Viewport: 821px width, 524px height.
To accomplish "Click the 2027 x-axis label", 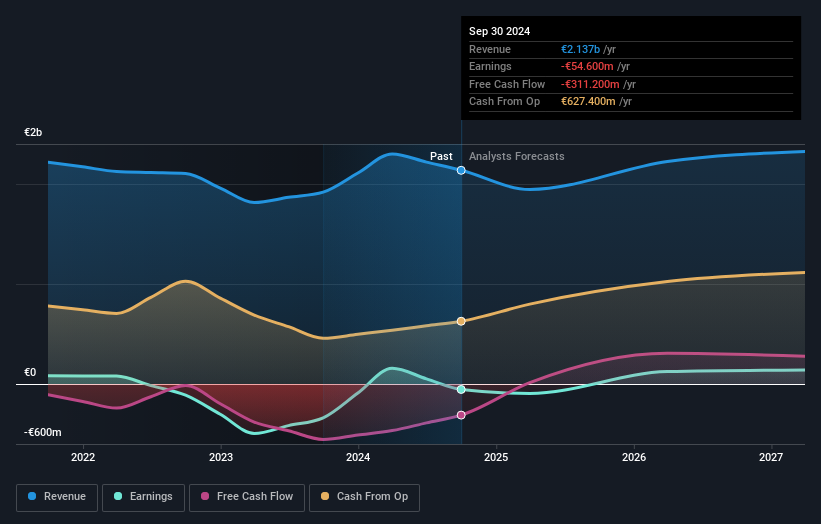I will pos(771,458).
